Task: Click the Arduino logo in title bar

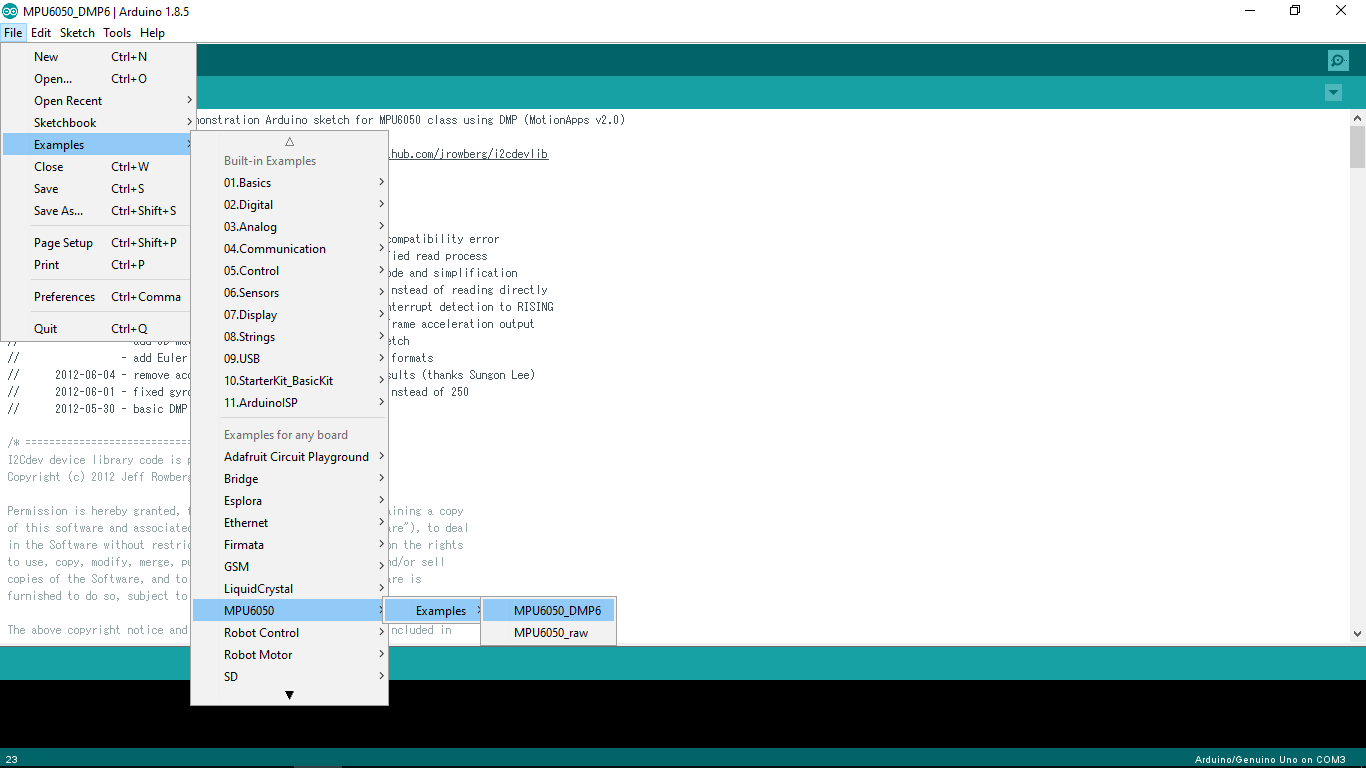Action: pyautogui.click(x=10, y=11)
